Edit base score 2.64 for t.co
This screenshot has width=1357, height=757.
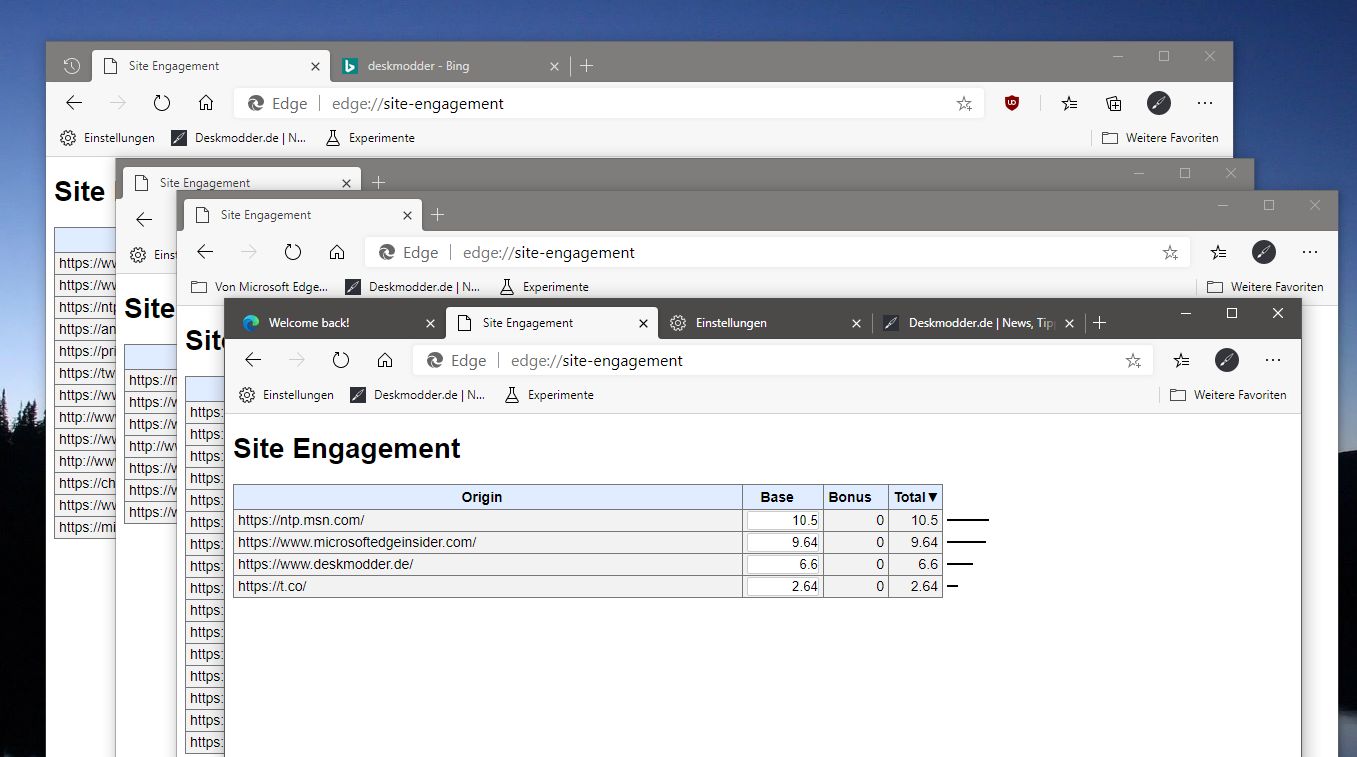tap(783, 586)
